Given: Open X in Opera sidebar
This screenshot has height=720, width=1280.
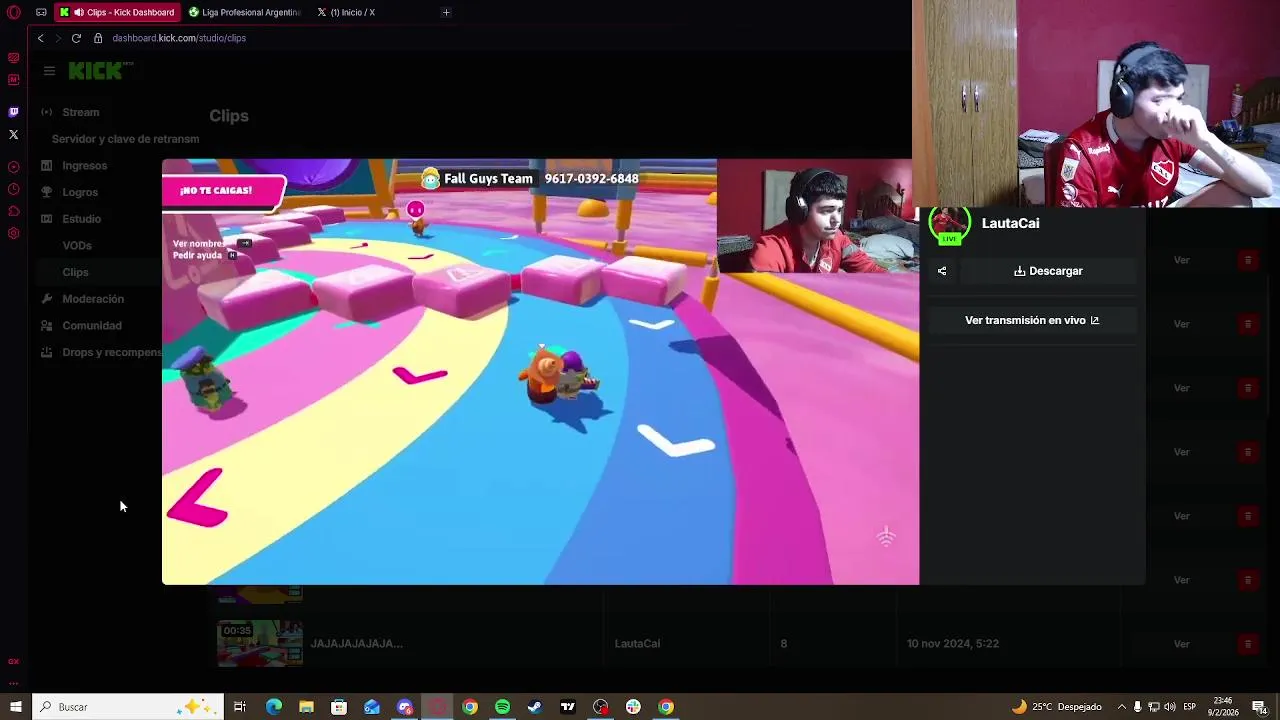Looking at the screenshot, I should 13,134.
